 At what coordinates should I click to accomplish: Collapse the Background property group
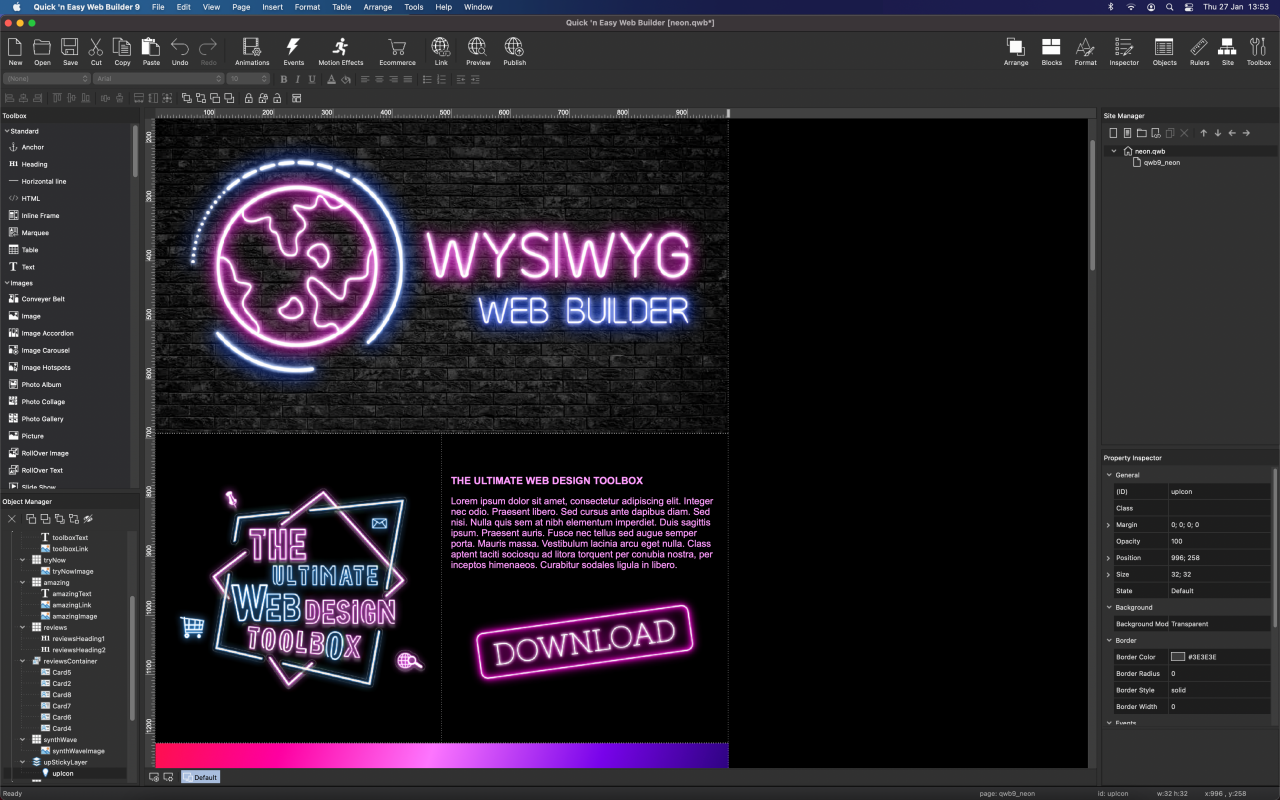click(x=1109, y=607)
